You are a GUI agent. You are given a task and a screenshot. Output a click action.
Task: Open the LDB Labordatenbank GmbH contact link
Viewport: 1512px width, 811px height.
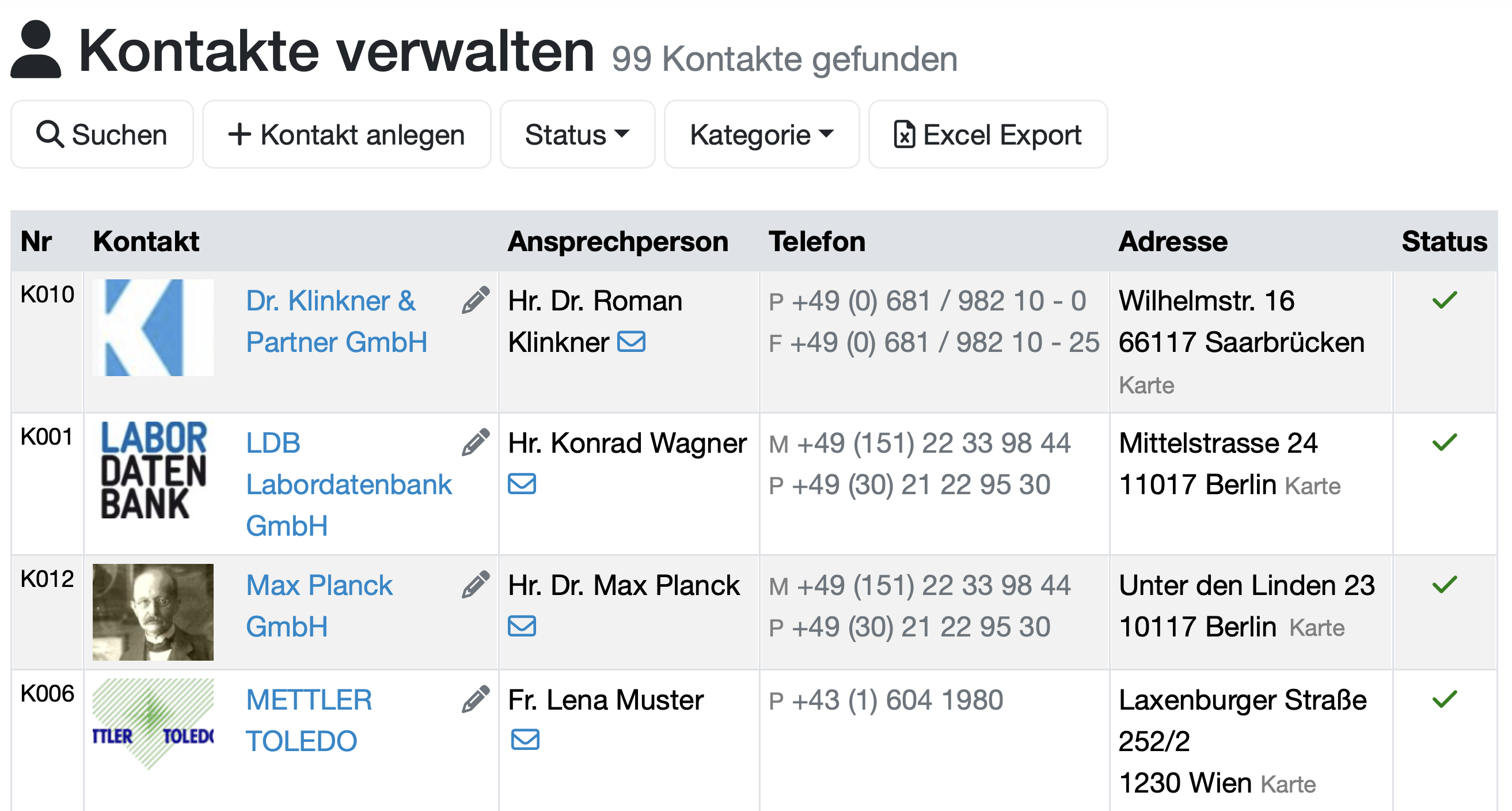[348, 484]
